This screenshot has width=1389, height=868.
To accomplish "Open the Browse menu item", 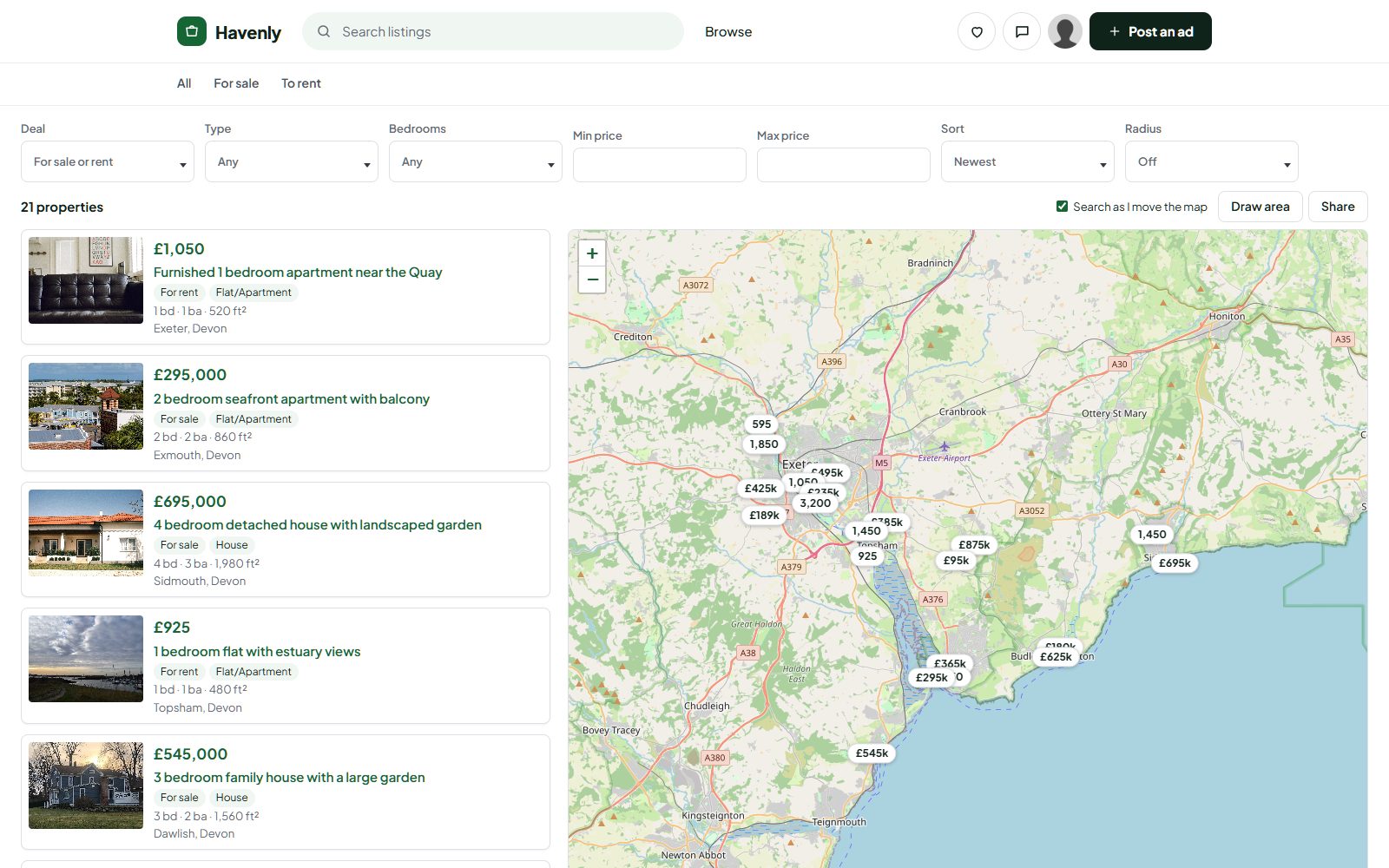I will click(x=728, y=32).
